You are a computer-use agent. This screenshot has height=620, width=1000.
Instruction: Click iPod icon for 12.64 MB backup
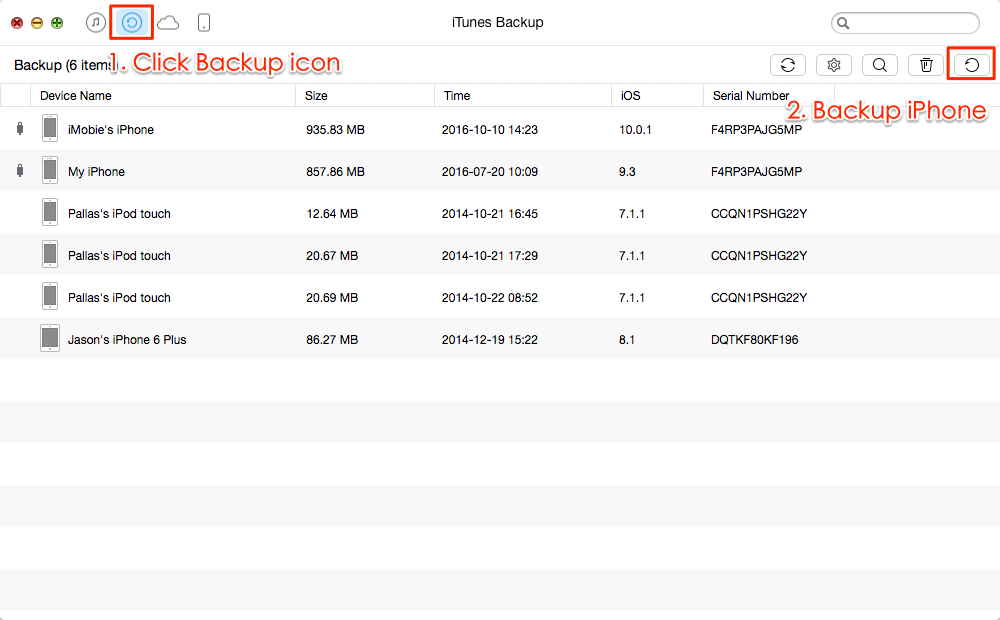click(50, 212)
